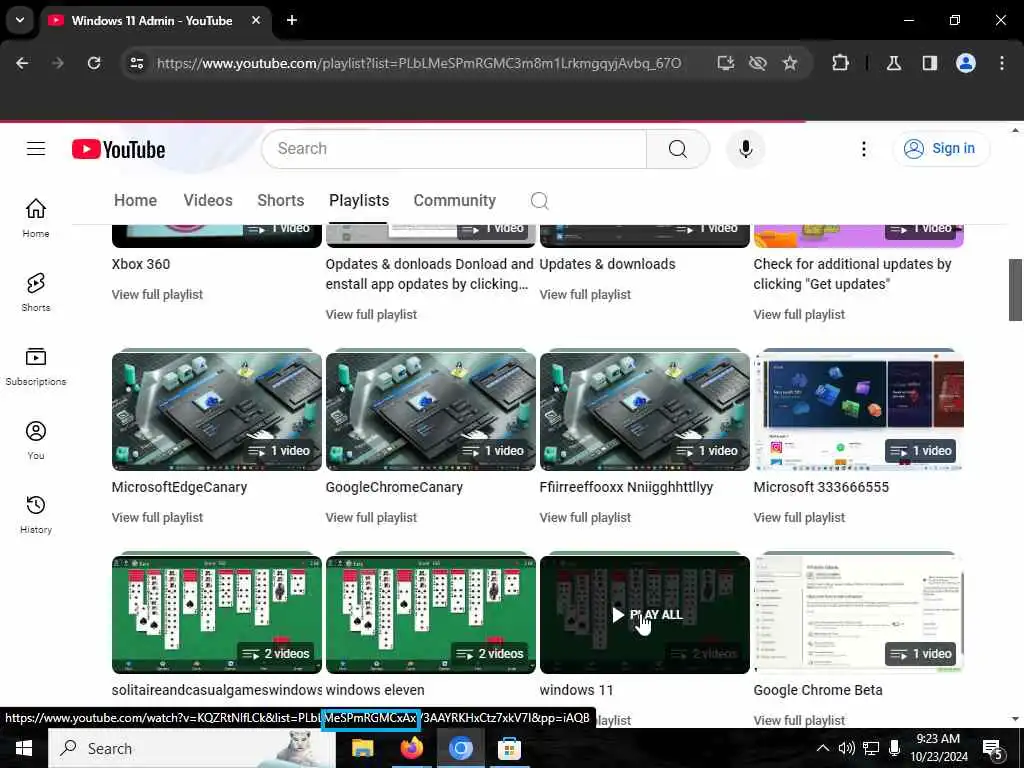Open the notification center icon

click(x=993, y=749)
